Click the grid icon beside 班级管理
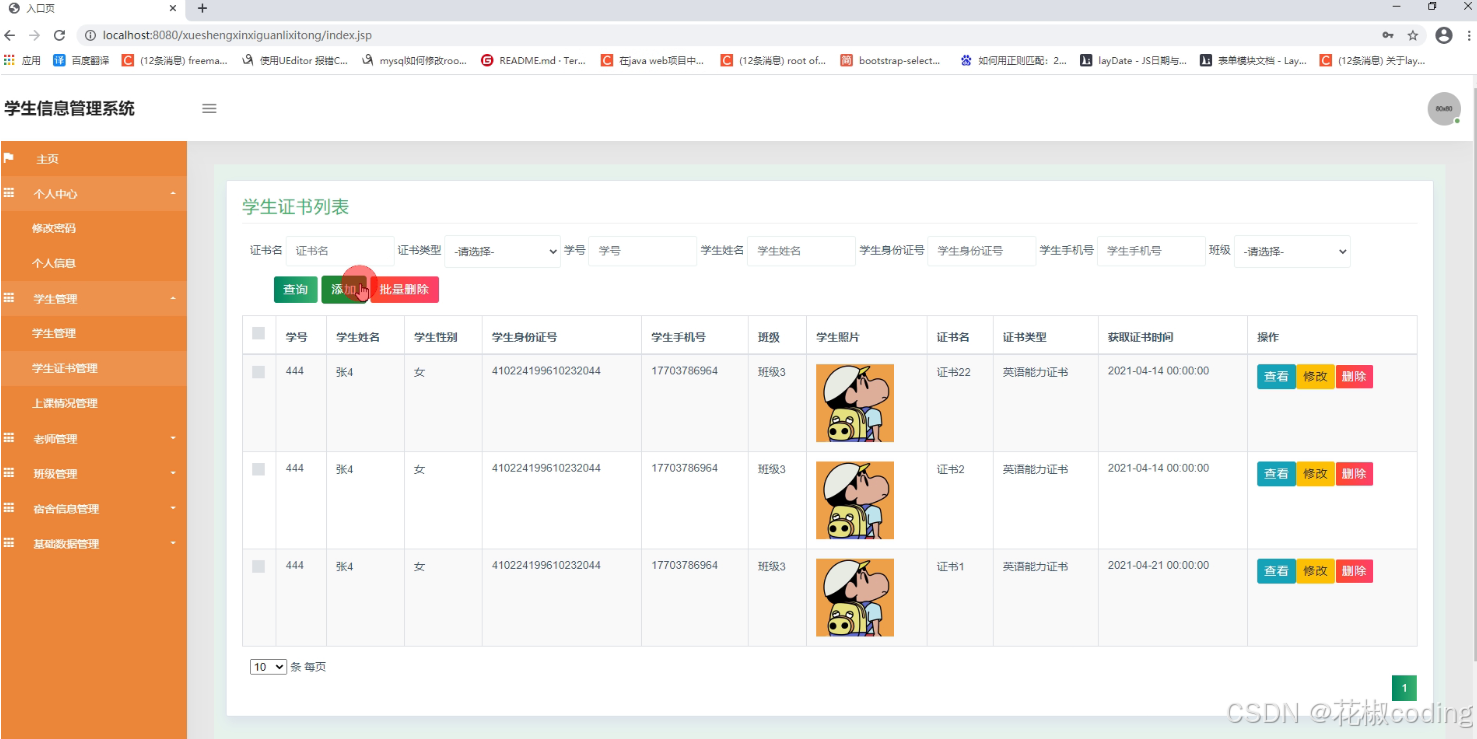 click(10, 473)
